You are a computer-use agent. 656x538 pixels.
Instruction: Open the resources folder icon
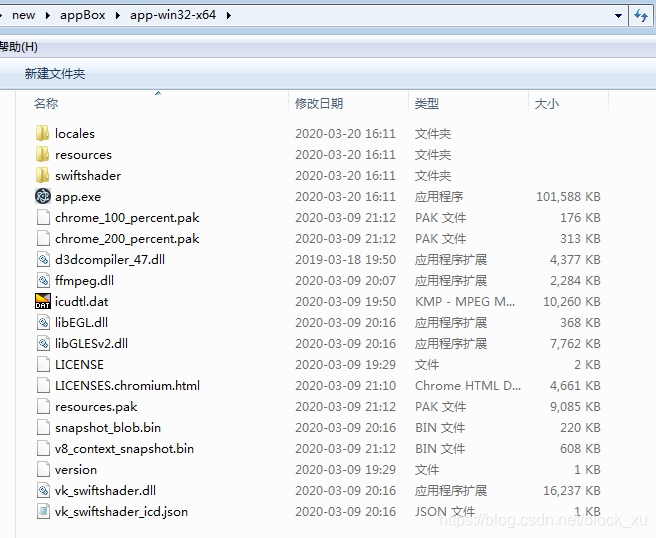[x=42, y=154]
